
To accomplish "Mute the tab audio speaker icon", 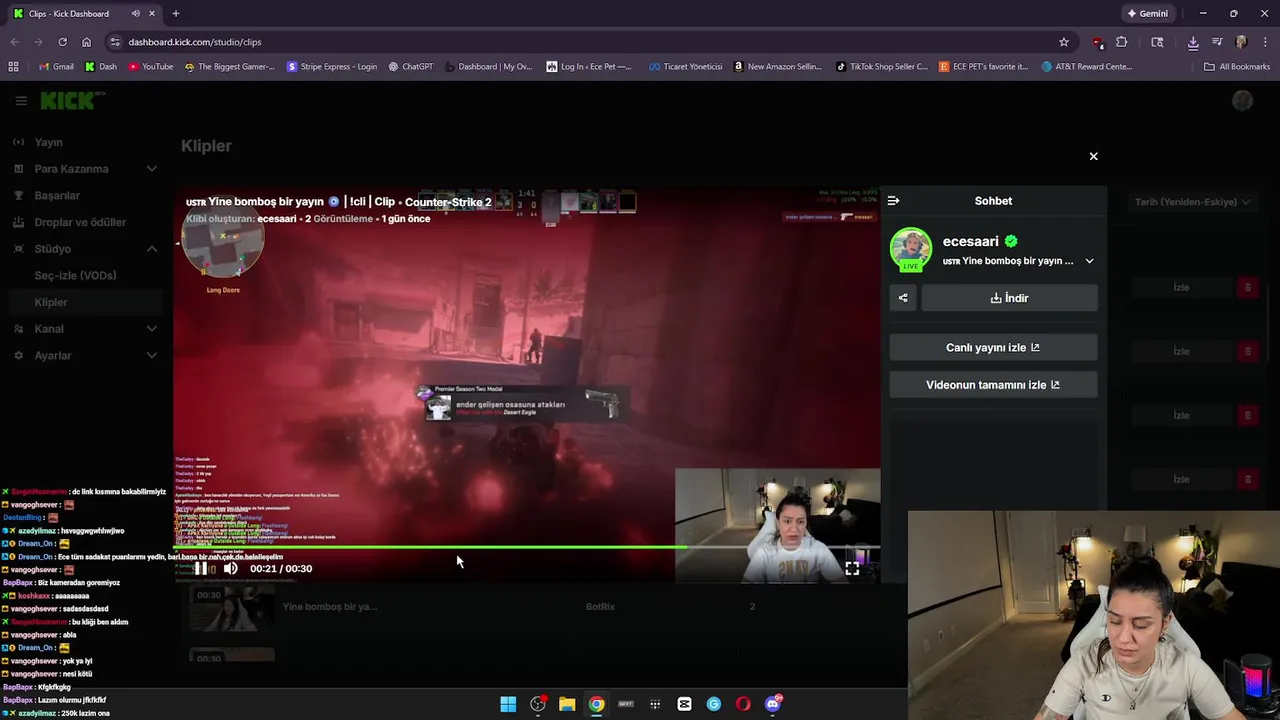I will (x=135, y=14).
